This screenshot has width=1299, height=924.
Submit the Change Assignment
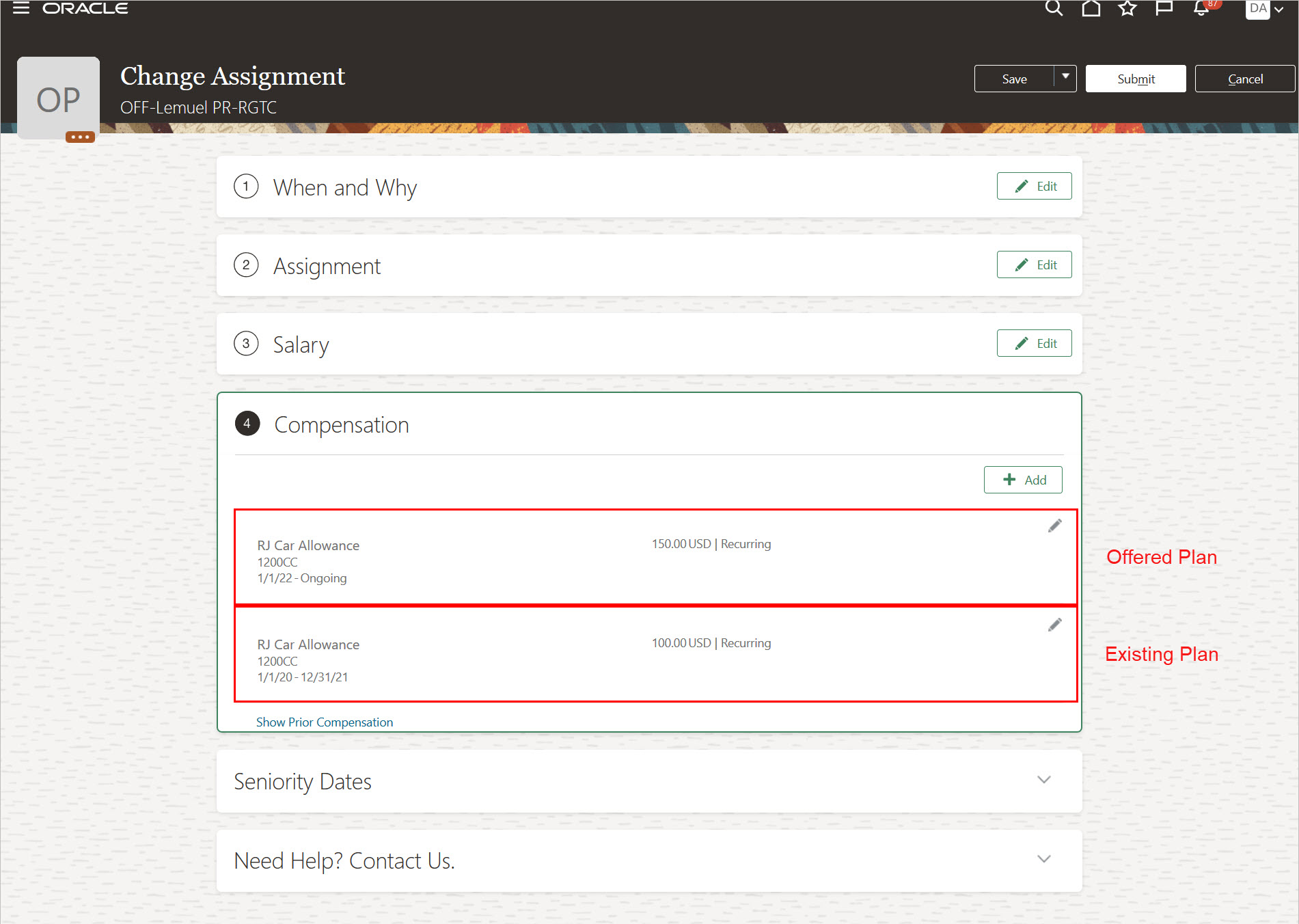(1136, 79)
